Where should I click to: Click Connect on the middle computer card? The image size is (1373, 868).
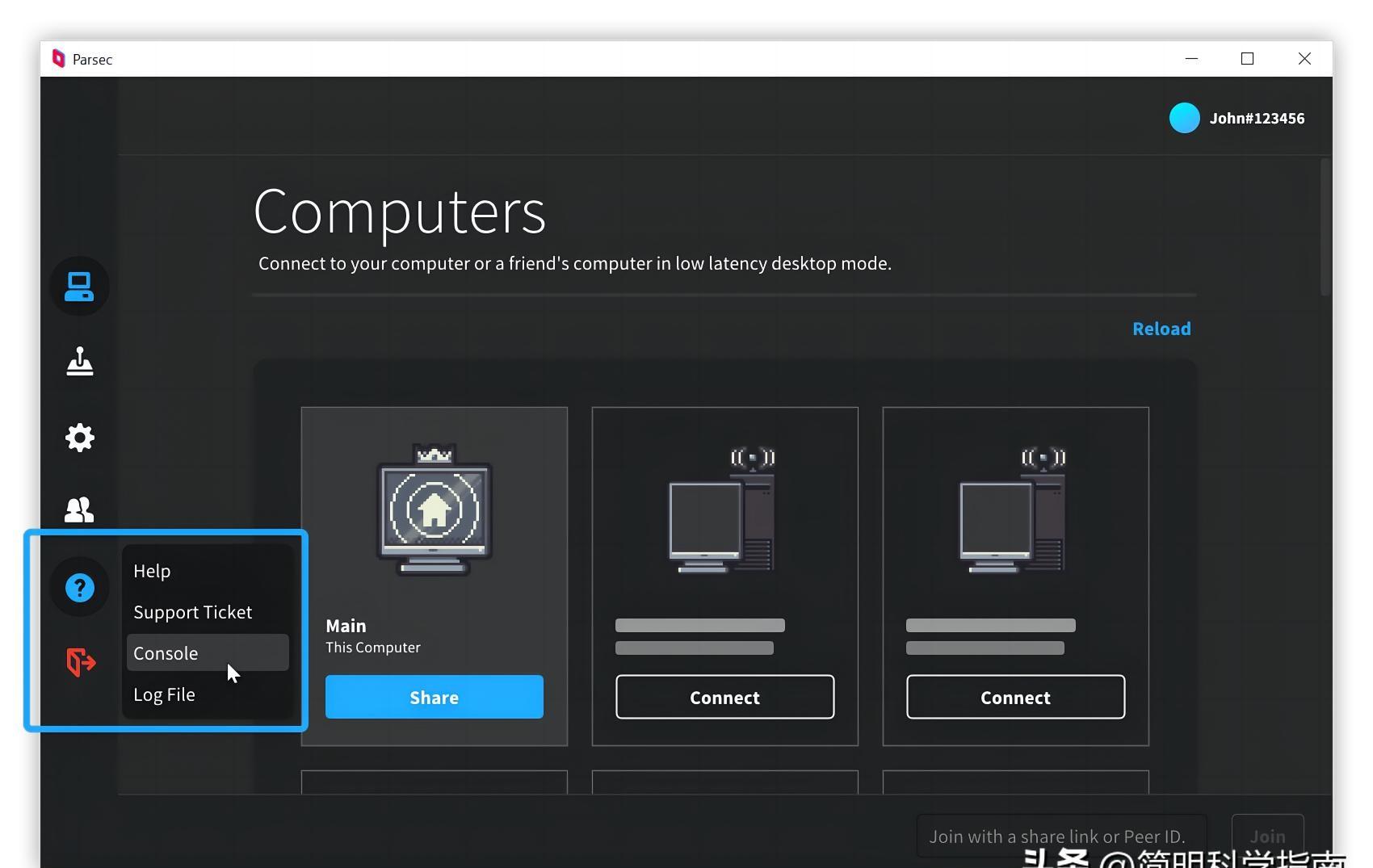tap(725, 697)
